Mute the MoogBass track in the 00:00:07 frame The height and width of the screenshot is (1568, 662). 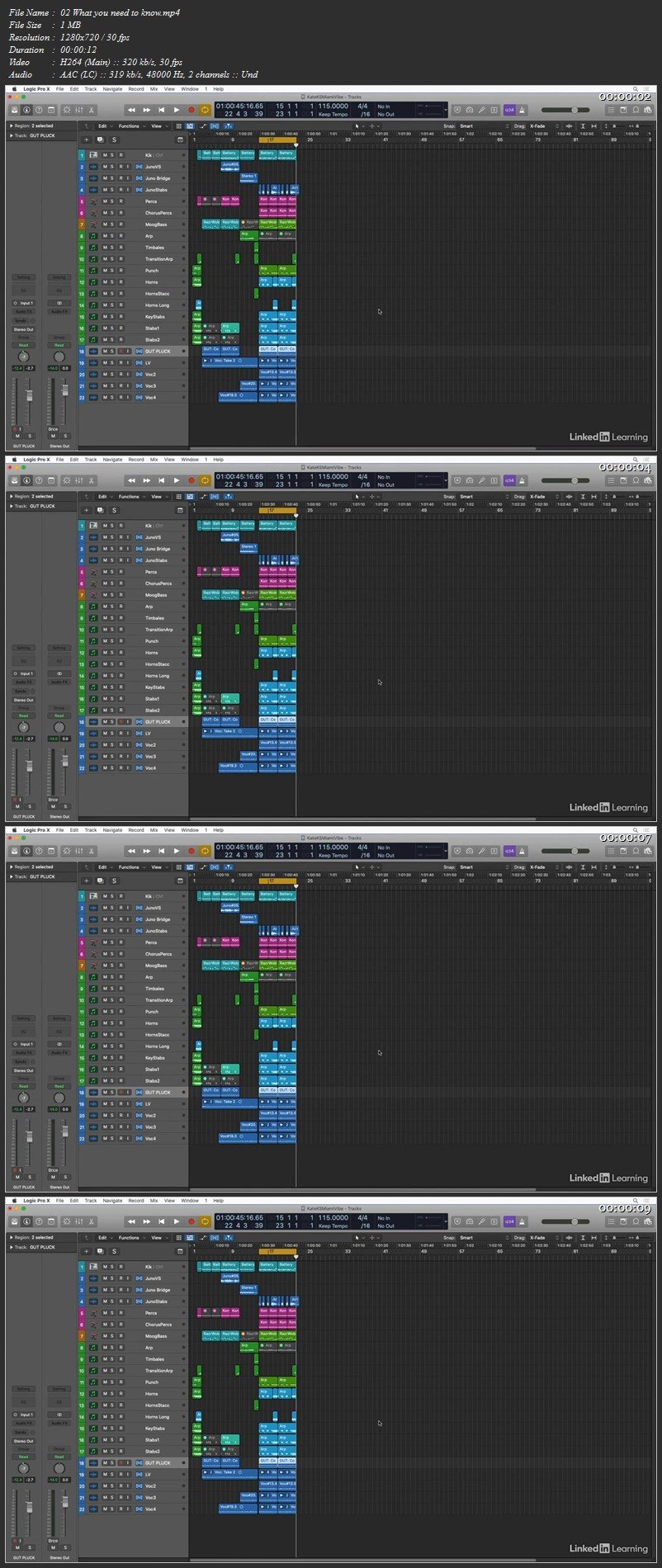point(105,966)
